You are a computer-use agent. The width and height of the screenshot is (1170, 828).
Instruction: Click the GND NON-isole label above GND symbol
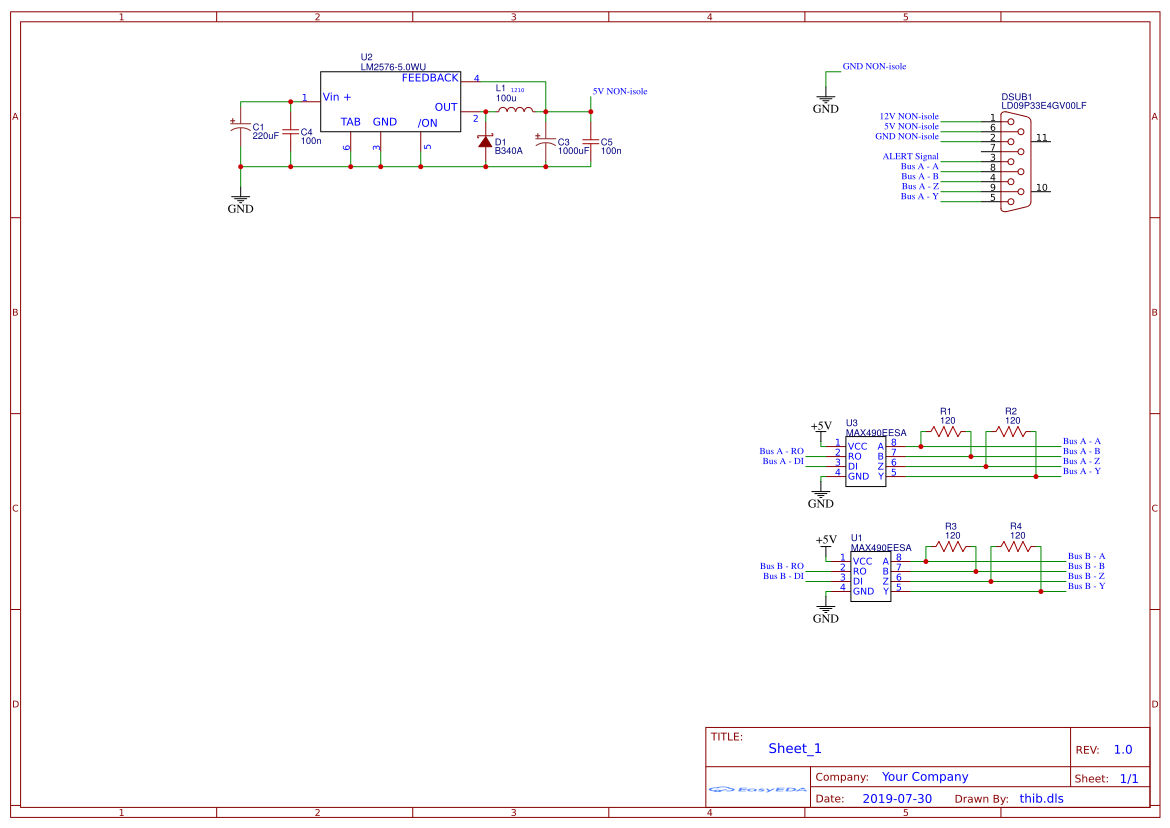click(875, 66)
